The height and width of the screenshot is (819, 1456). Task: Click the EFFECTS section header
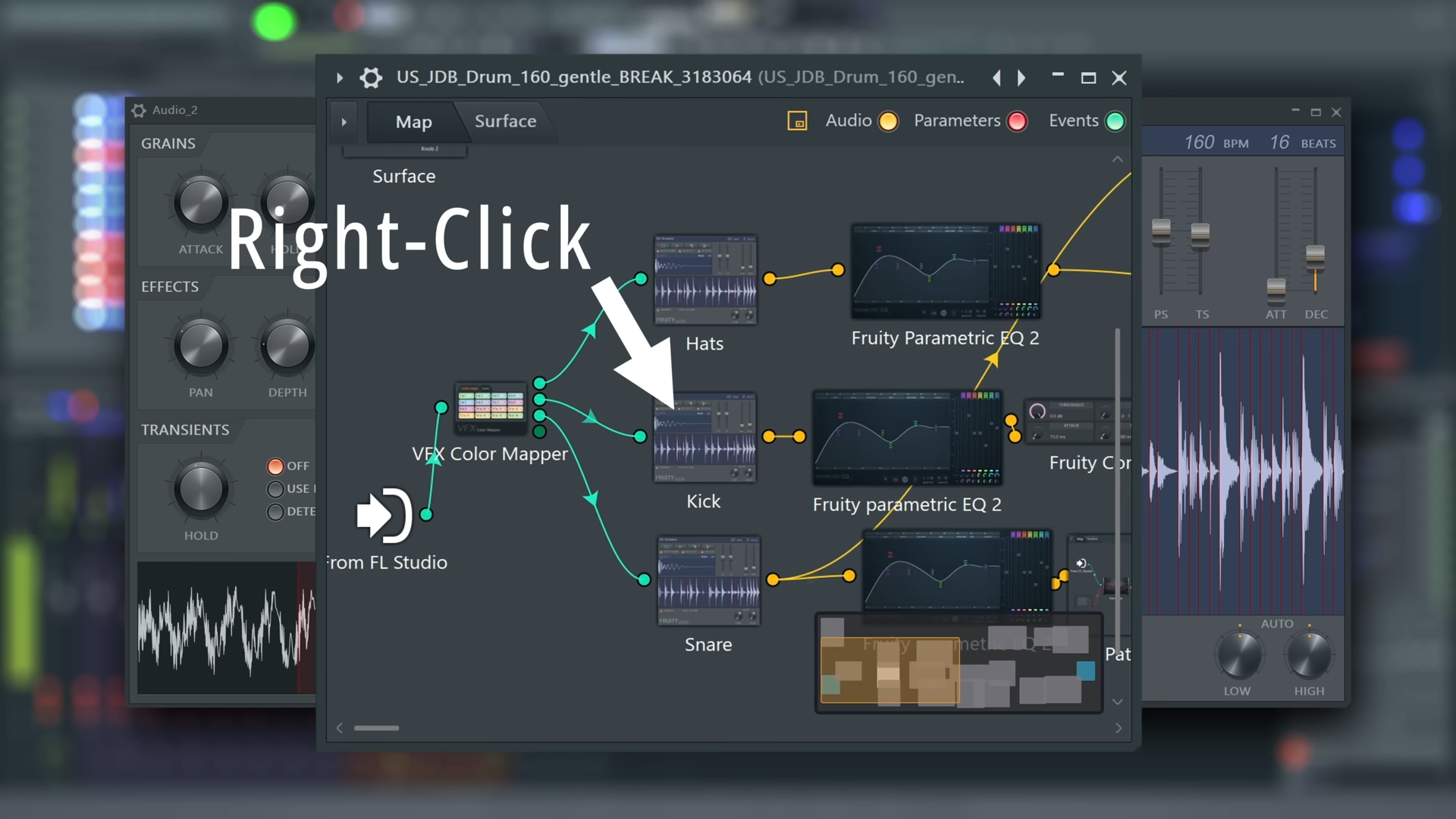(170, 287)
